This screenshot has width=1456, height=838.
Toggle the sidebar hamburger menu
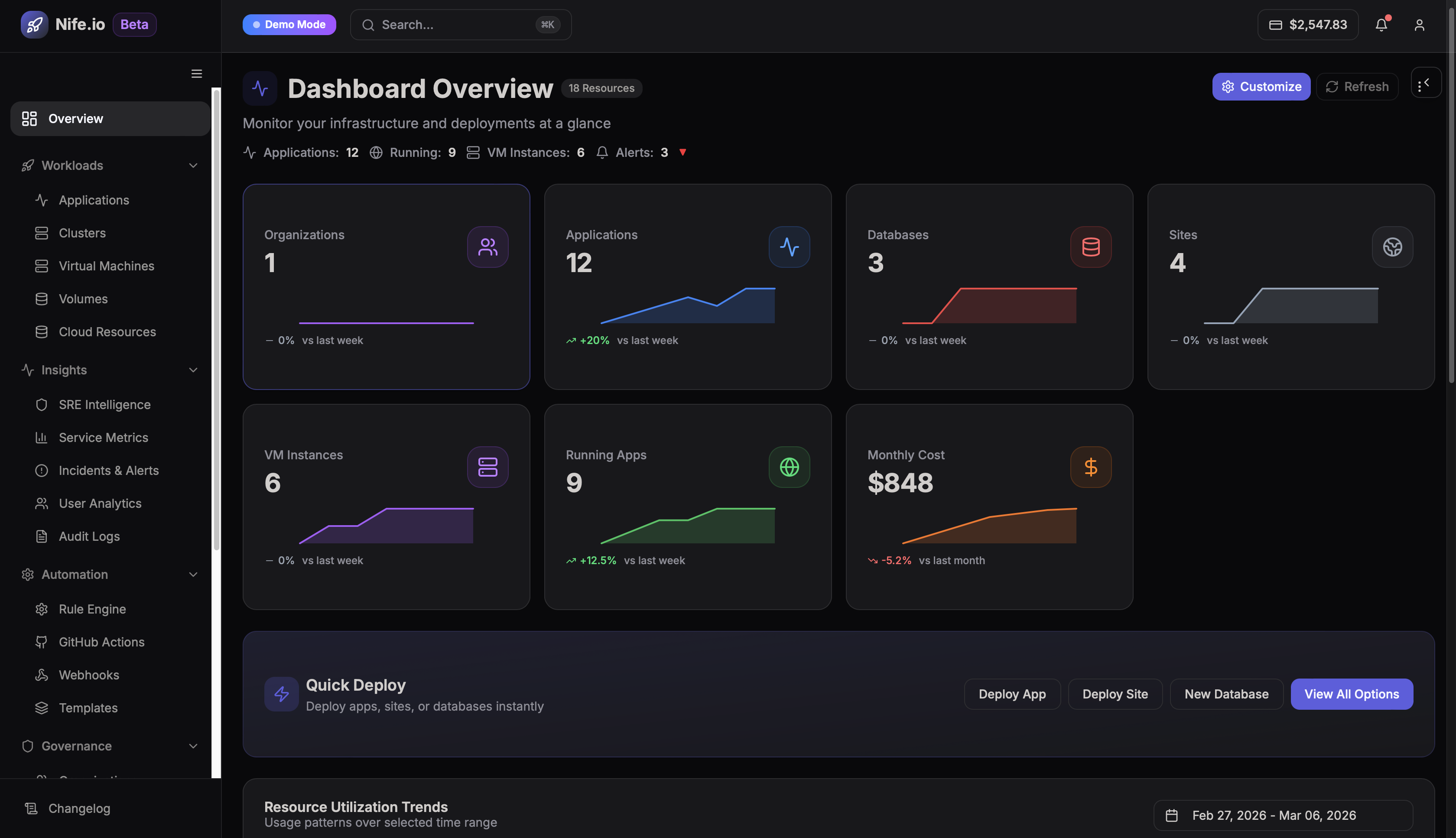click(196, 74)
